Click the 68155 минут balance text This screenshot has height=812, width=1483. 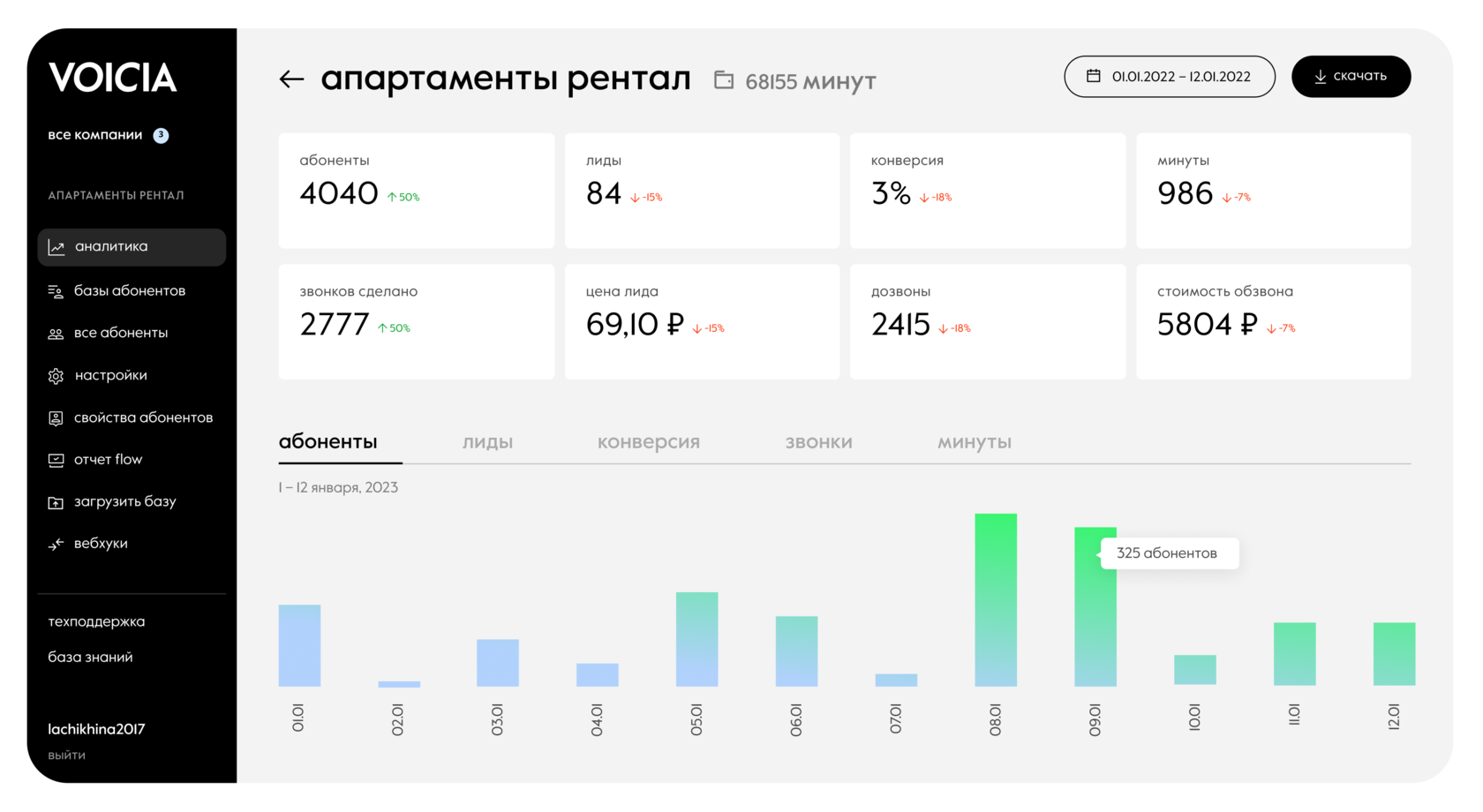point(810,81)
